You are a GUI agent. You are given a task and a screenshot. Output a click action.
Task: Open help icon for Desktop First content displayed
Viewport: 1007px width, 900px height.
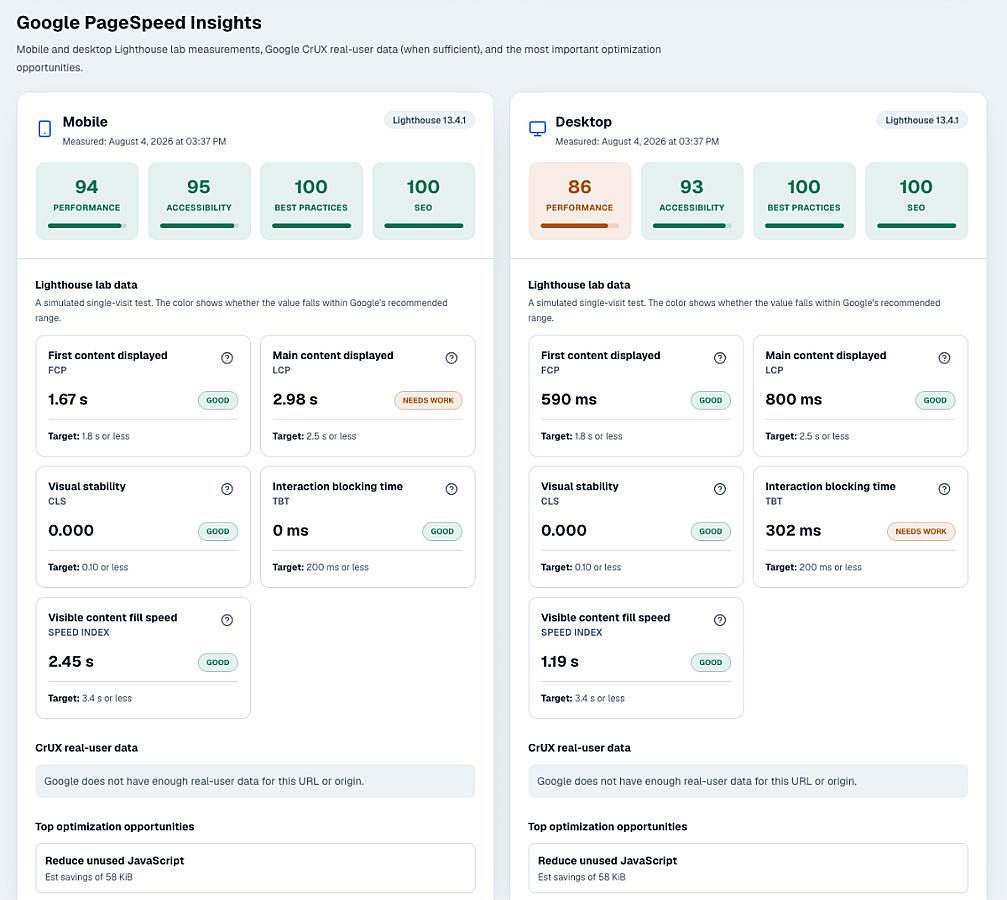(x=720, y=358)
